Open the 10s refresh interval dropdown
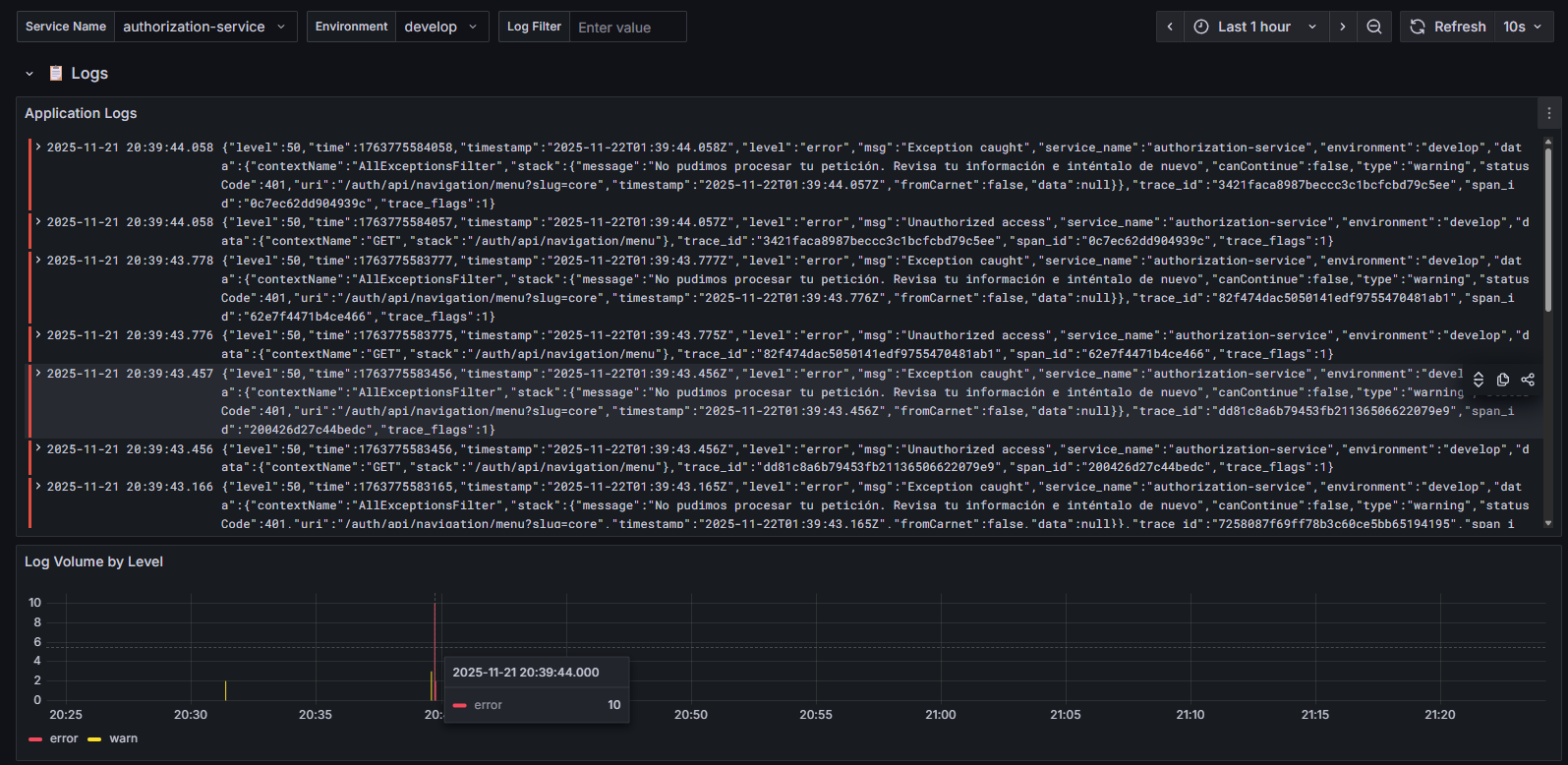Screen dimensions: 1568x765 (x=1524, y=27)
